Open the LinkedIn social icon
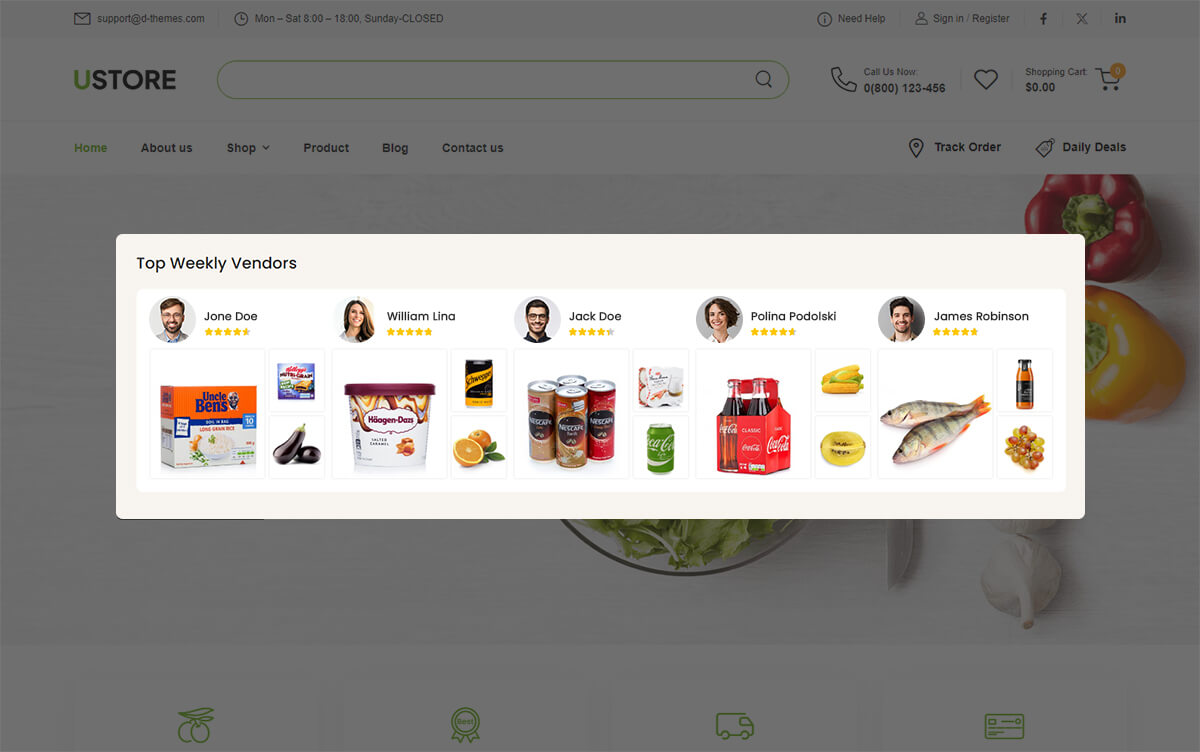Viewport: 1200px width, 752px height. tap(1120, 18)
